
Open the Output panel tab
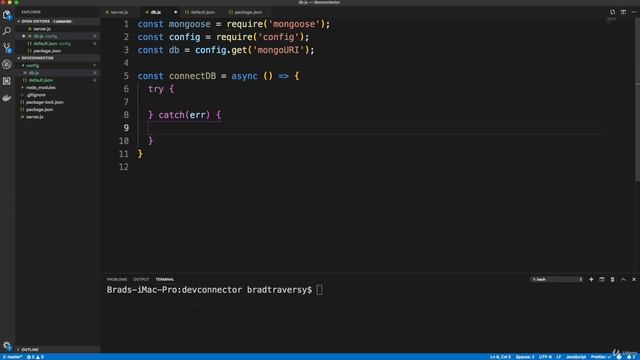click(141, 280)
